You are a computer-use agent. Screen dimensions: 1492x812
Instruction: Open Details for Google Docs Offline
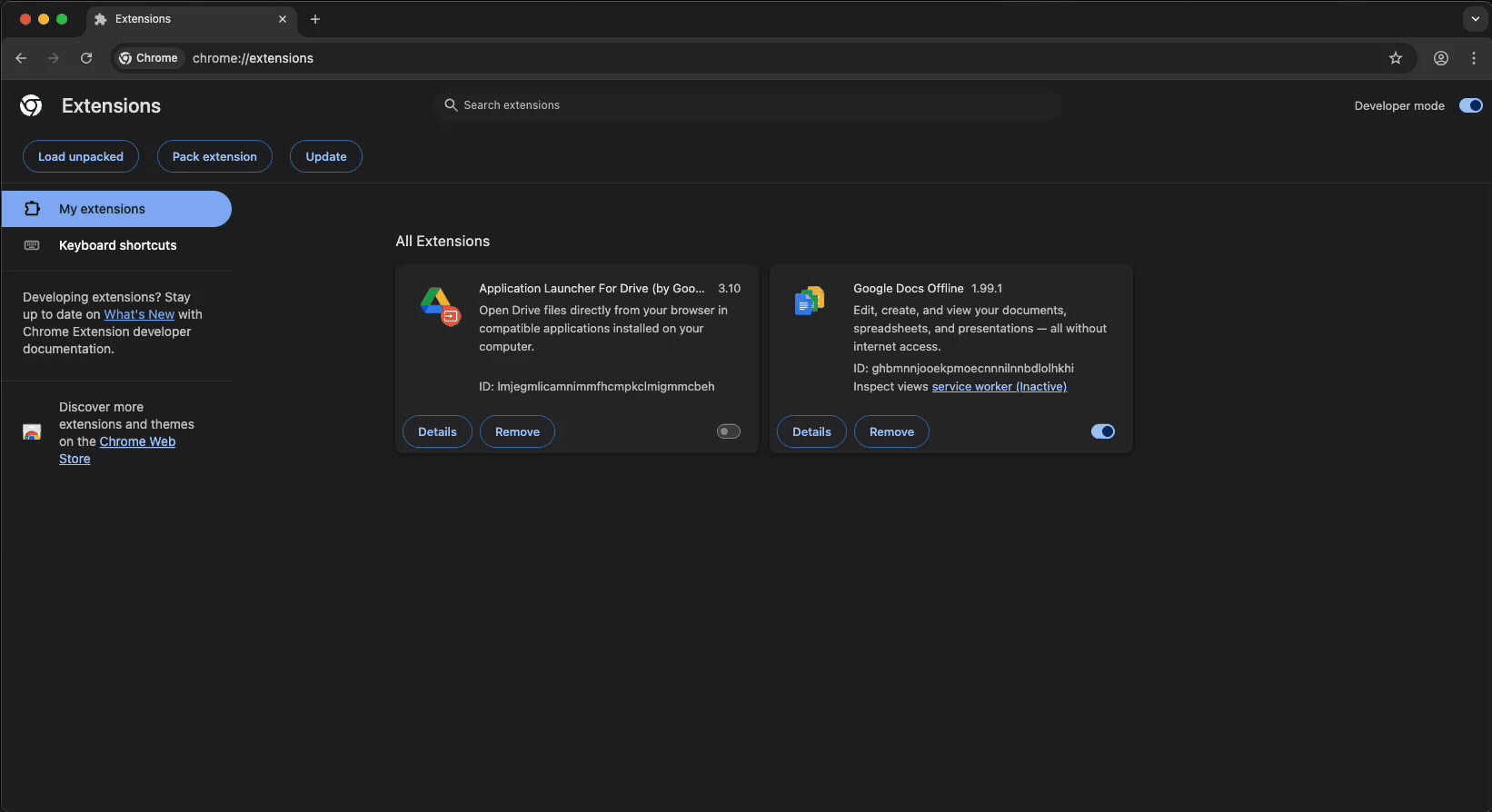tap(811, 431)
